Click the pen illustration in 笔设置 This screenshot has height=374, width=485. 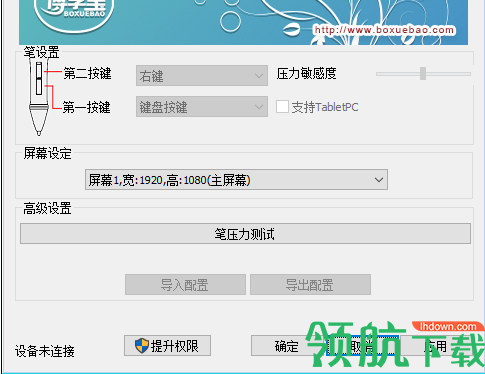click(39, 98)
